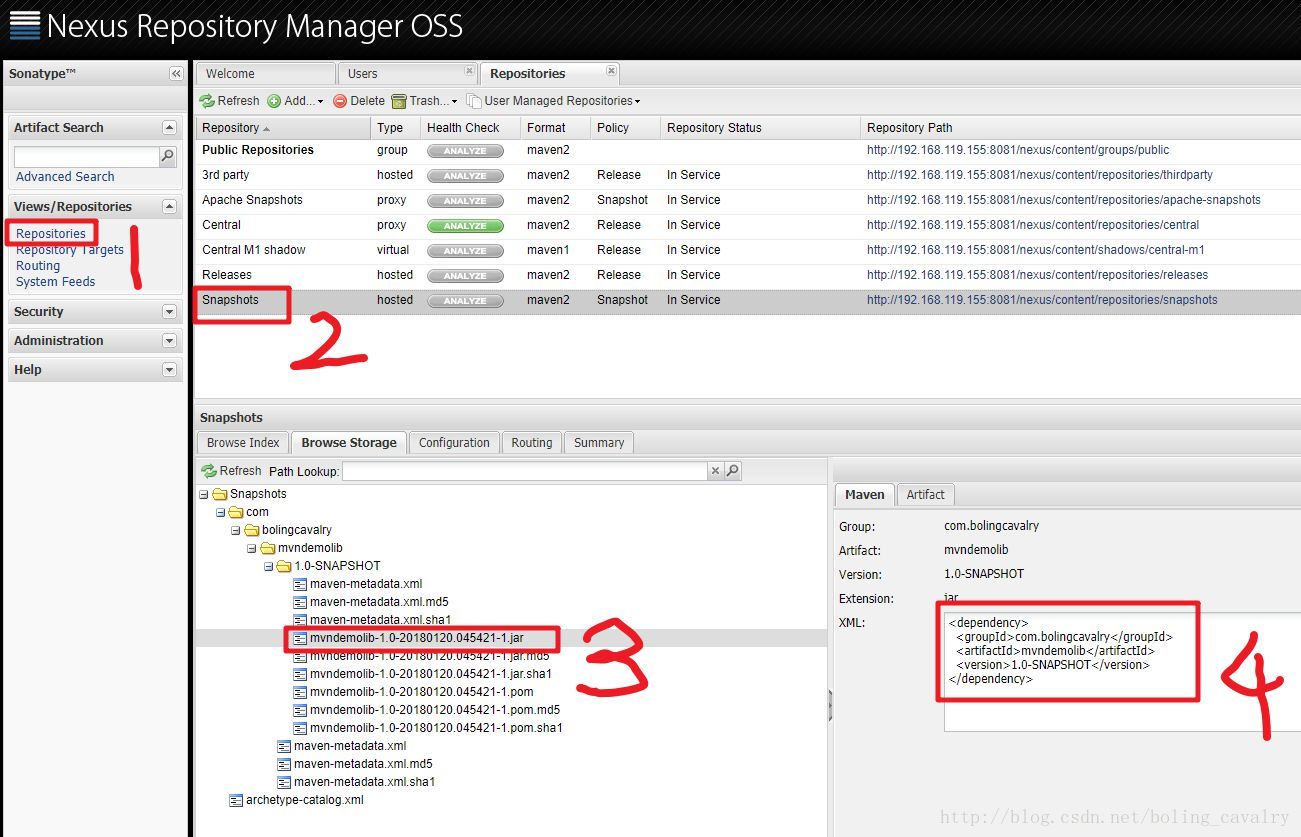The width and height of the screenshot is (1301, 837).
Task: Clear the Path Lookup field with X icon
Action: point(715,470)
